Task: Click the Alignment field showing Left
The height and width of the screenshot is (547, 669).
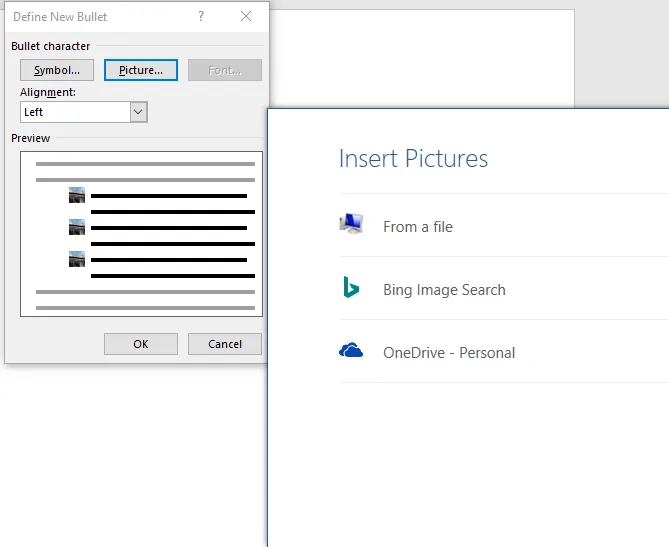Action: click(75, 112)
